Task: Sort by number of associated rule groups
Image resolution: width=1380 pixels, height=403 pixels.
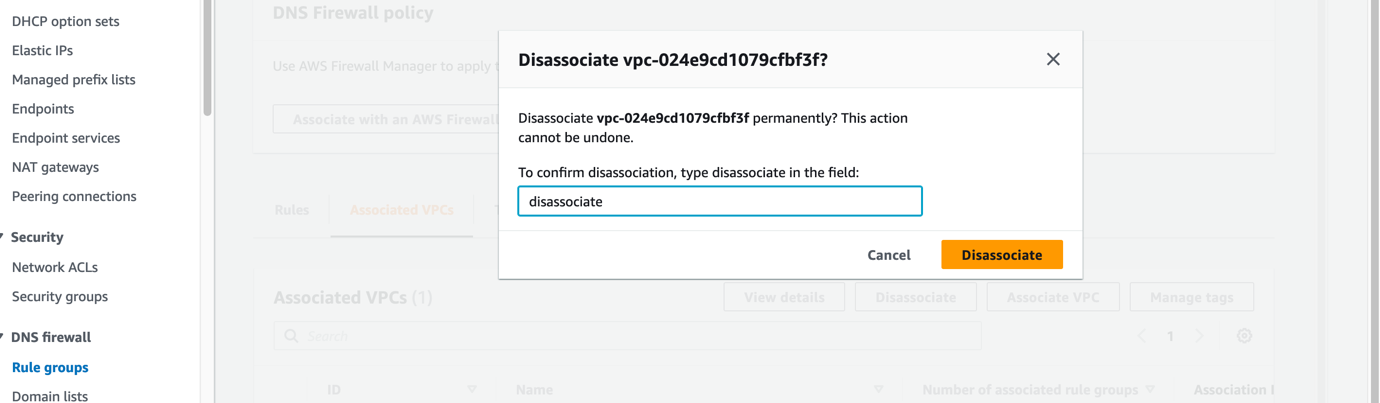Action: [1150, 389]
